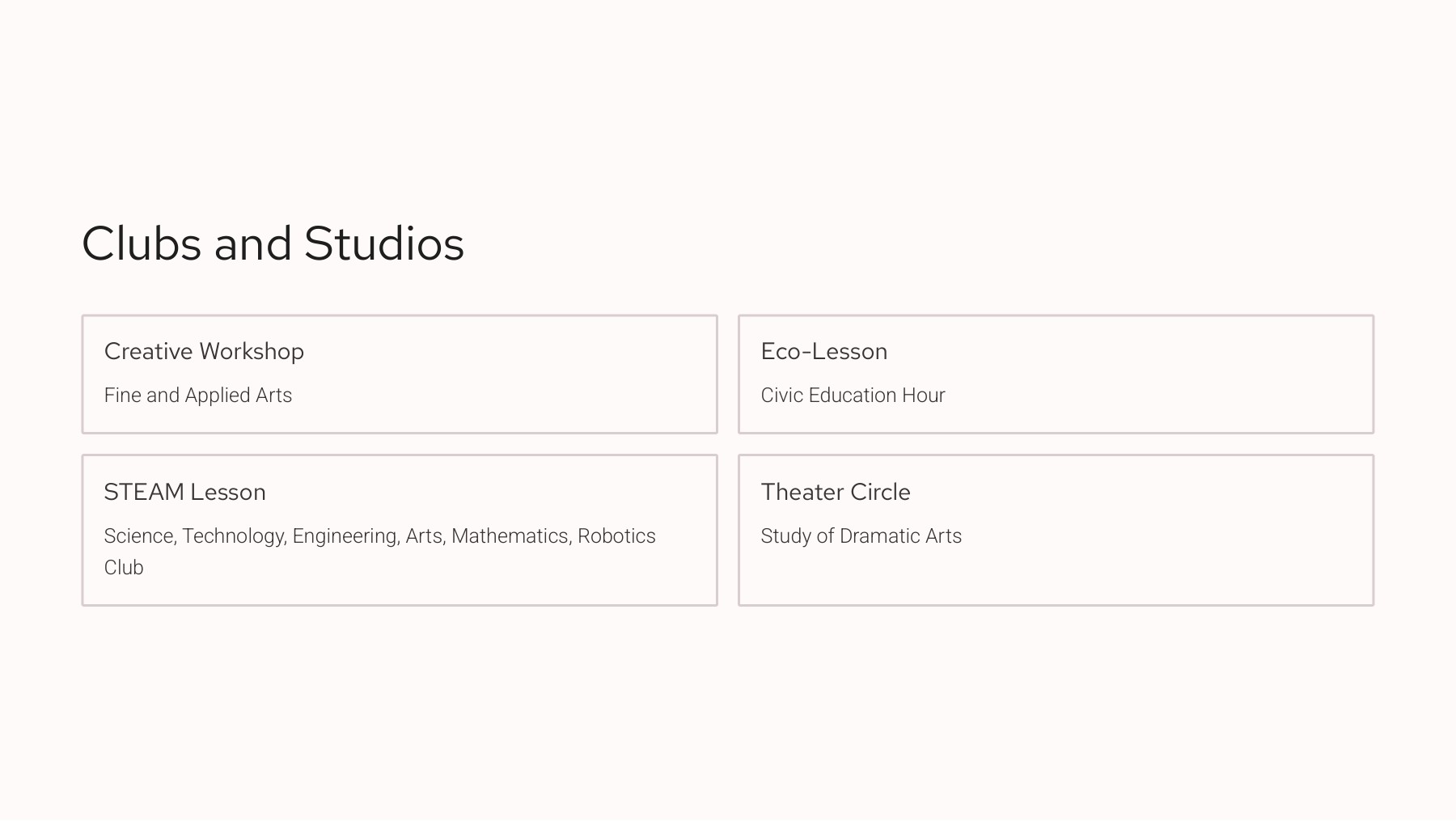Select the Creative Workshop card title
Image resolution: width=1456 pixels, height=821 pixels.
[204, 351]
